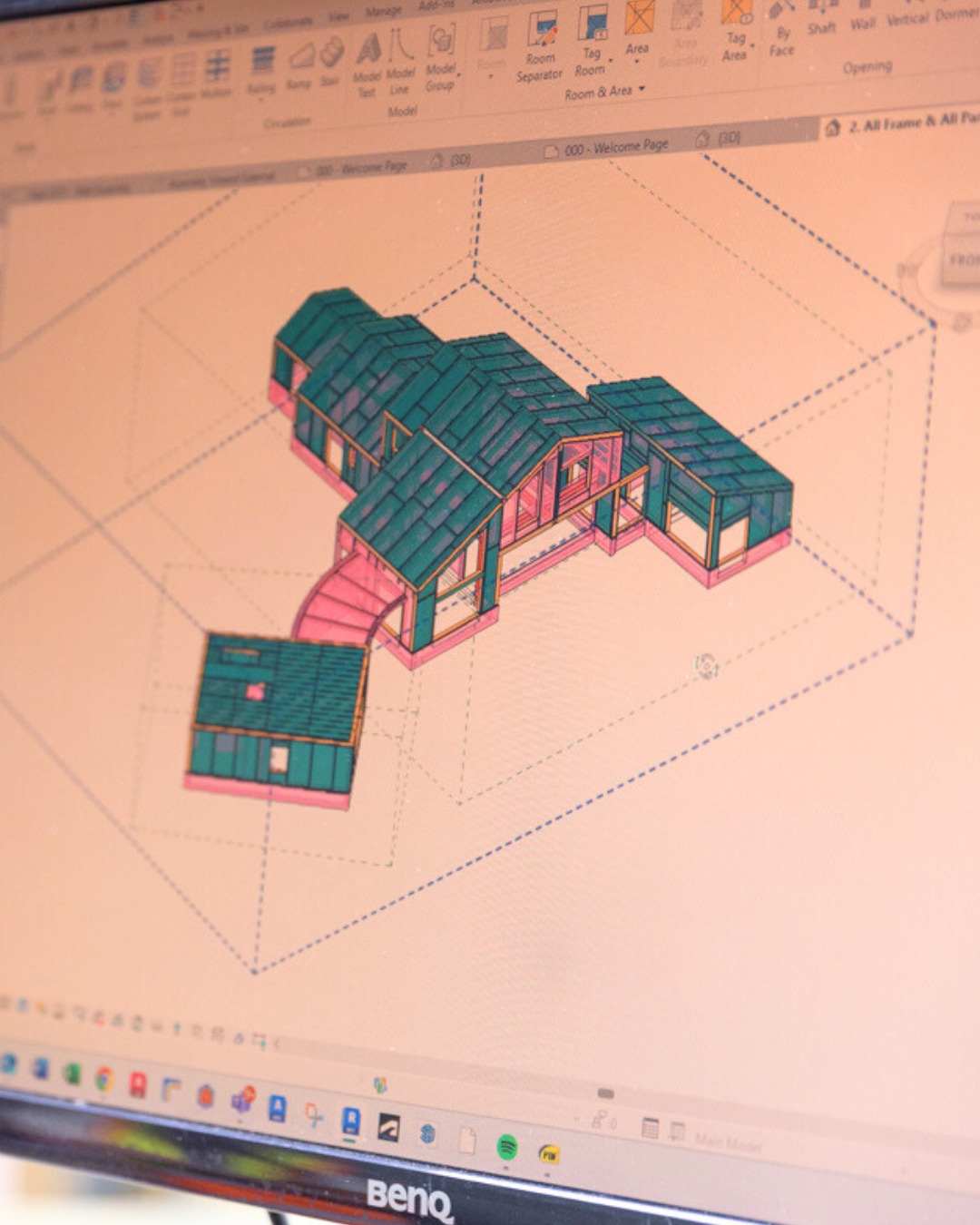Image resolution: width=980 pixels, height=1225 pixels.
Task: Open the Room & Area panel dropdown
Action: point(640,89)
